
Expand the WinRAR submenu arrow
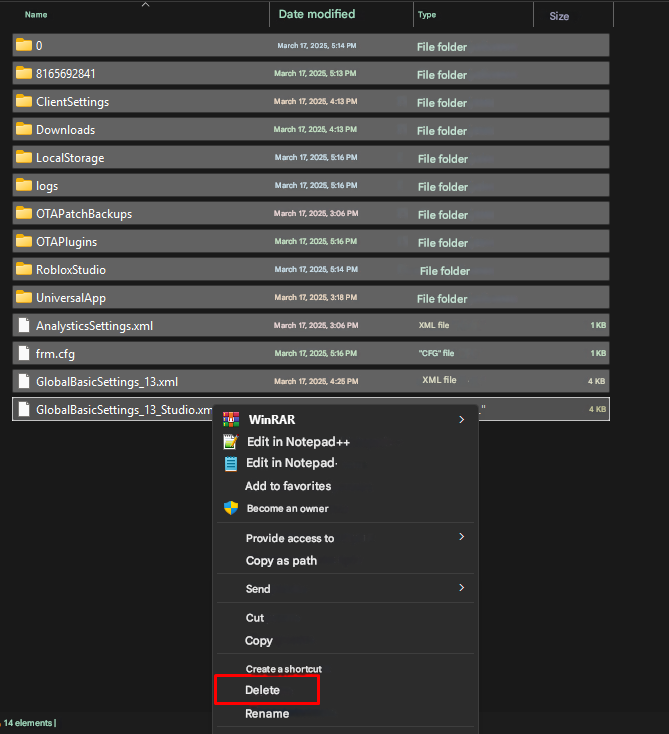click(461, 420)
